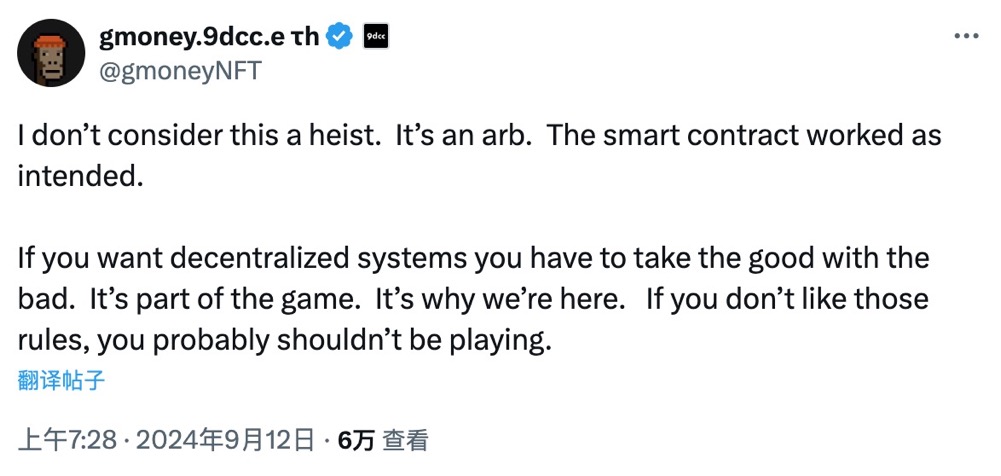Click the phrase "take the good with the"

click(x=780, y=258)
